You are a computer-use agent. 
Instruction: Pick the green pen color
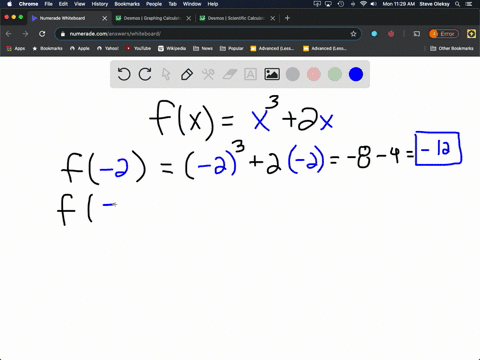tap(335, 74)
